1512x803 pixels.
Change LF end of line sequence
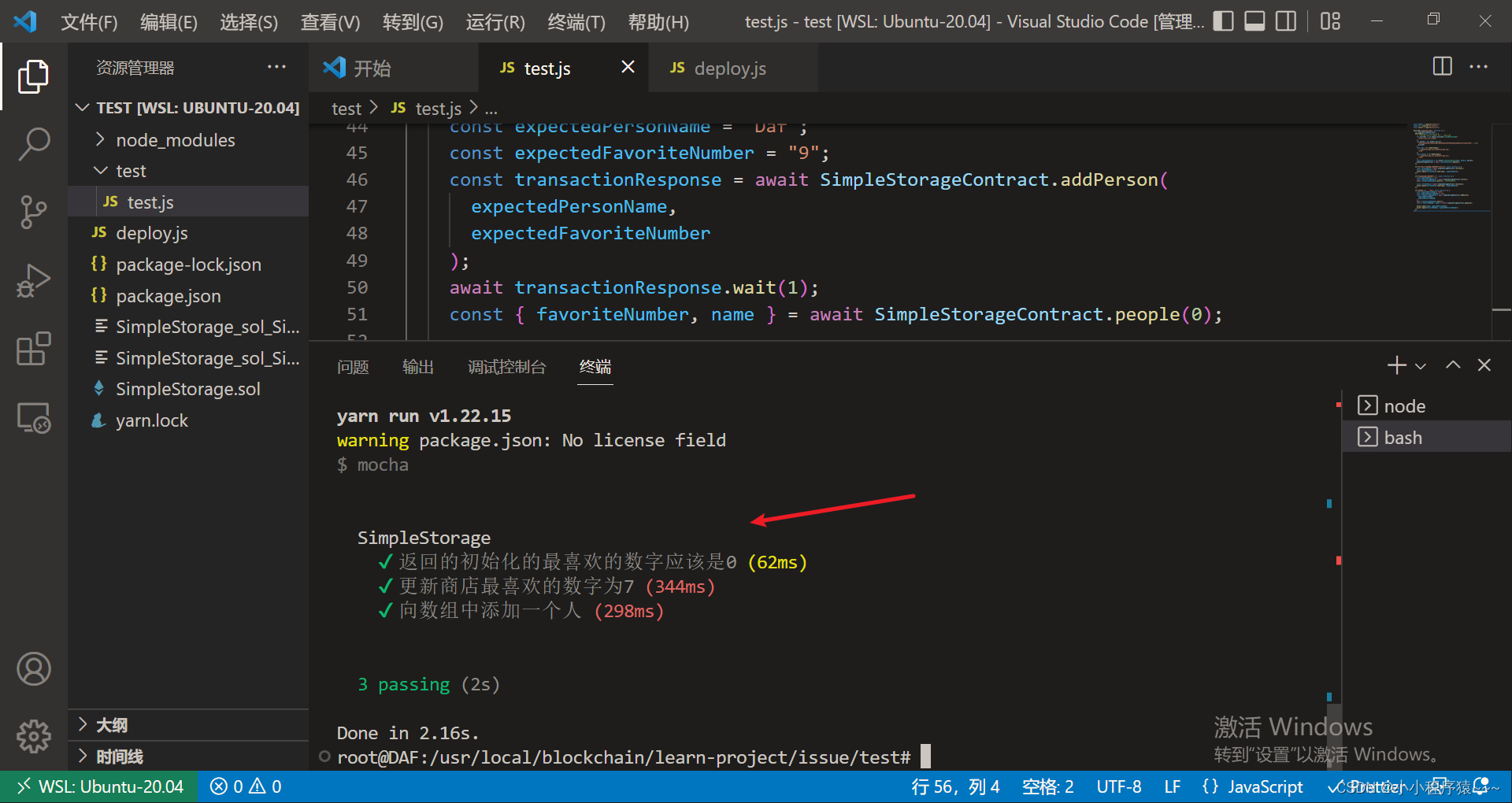1172,786
